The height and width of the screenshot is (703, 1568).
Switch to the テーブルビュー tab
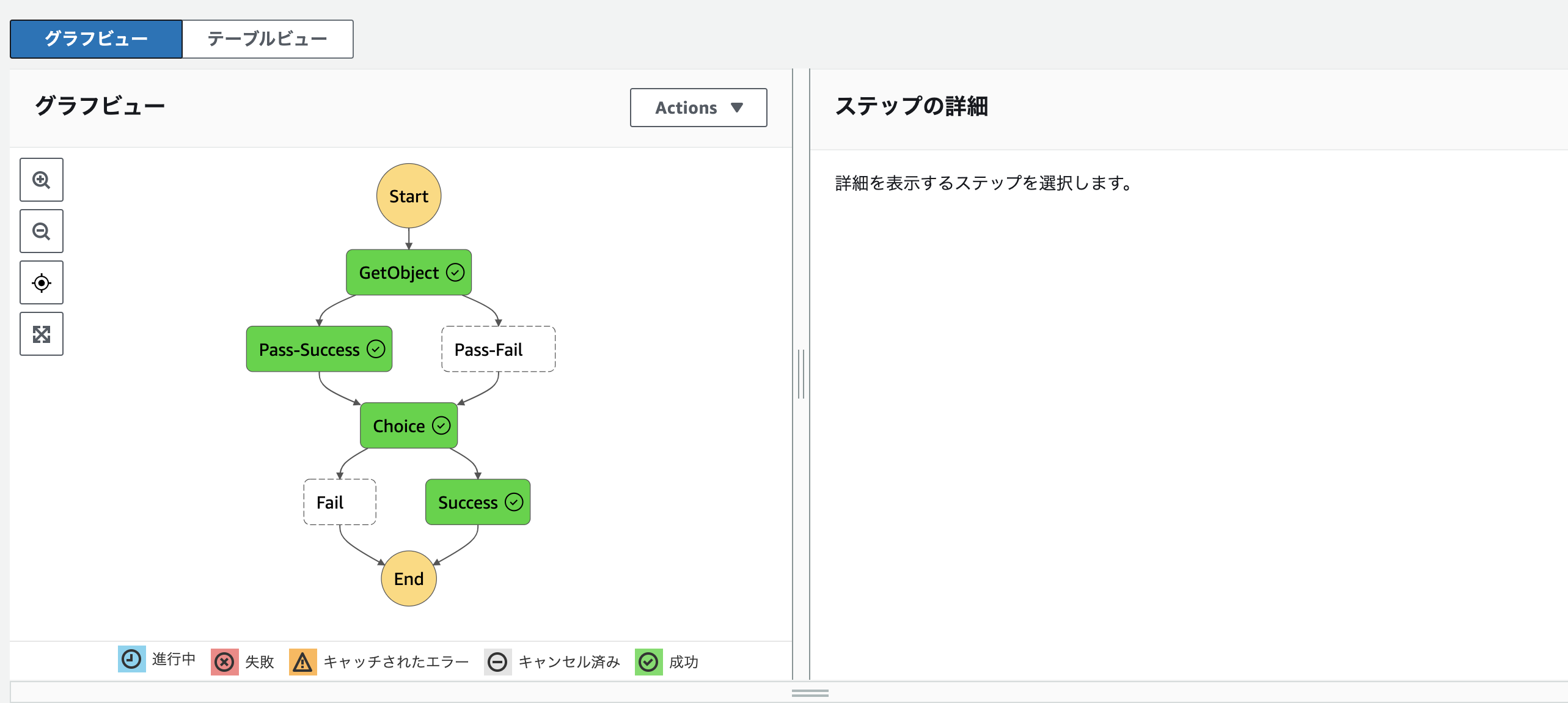point(267,39)
